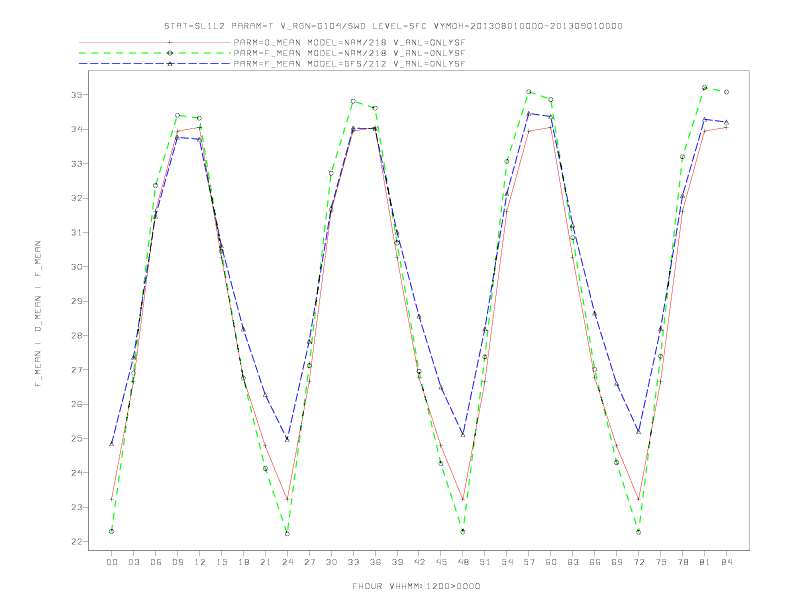Click x-axis tick label 69

617,562
